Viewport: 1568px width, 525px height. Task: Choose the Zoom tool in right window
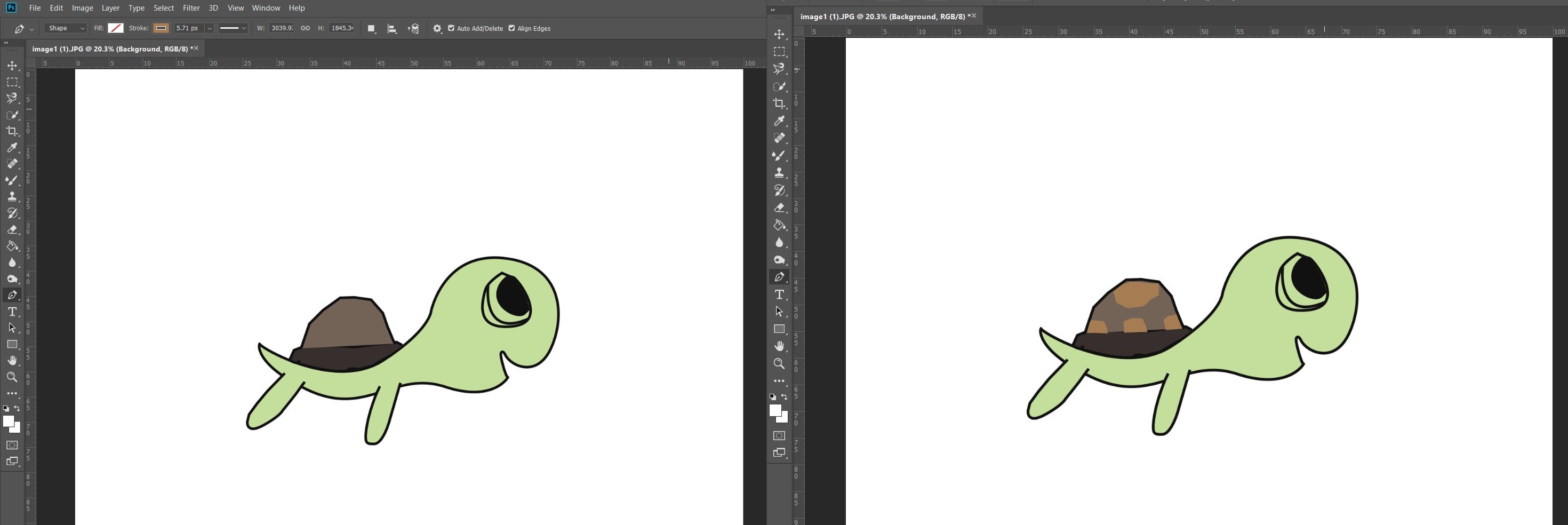pyautogui.click(x=779, y=363)
